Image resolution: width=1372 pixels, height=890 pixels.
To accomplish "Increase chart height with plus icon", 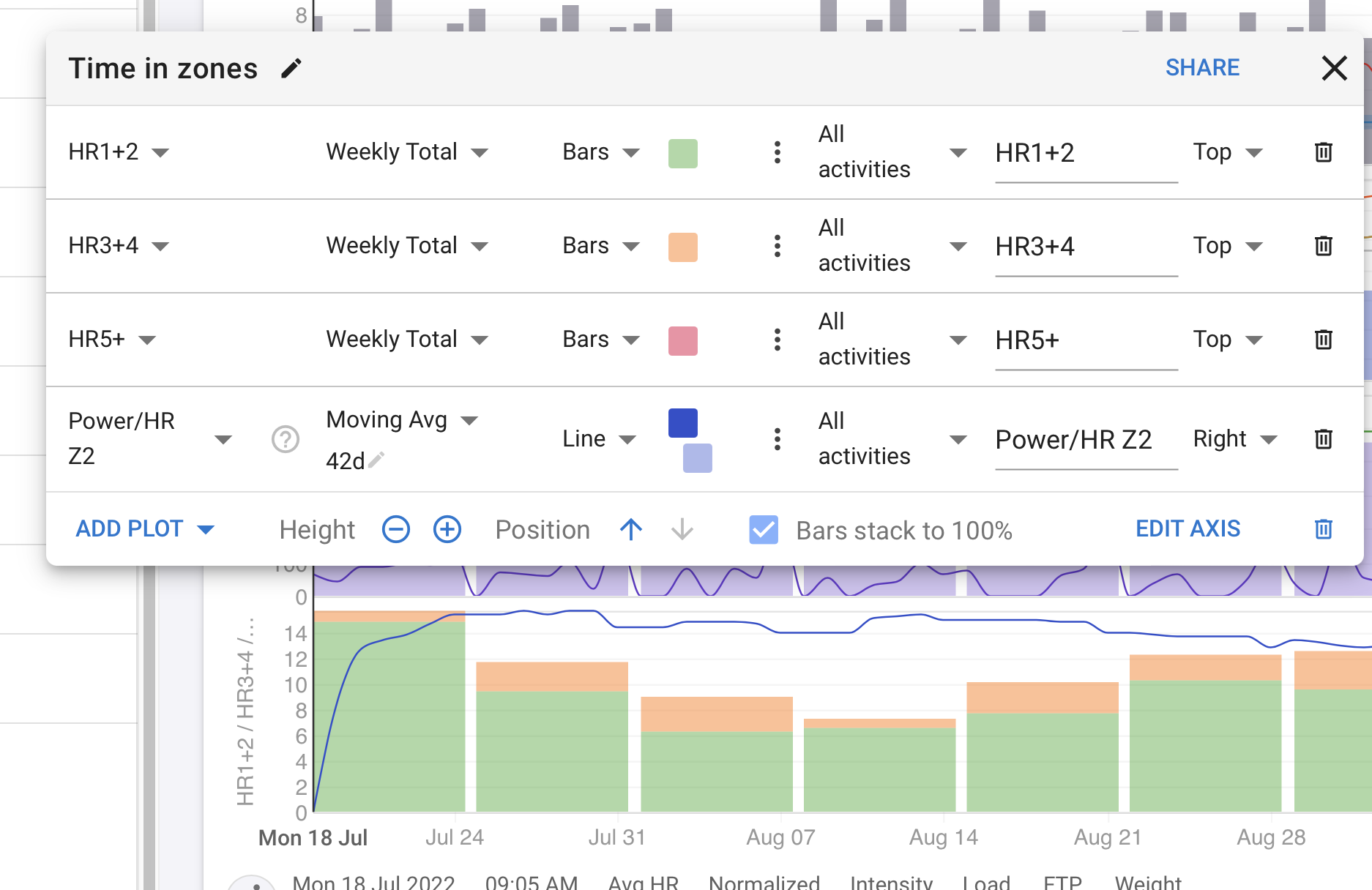I will tap(447, 529).
